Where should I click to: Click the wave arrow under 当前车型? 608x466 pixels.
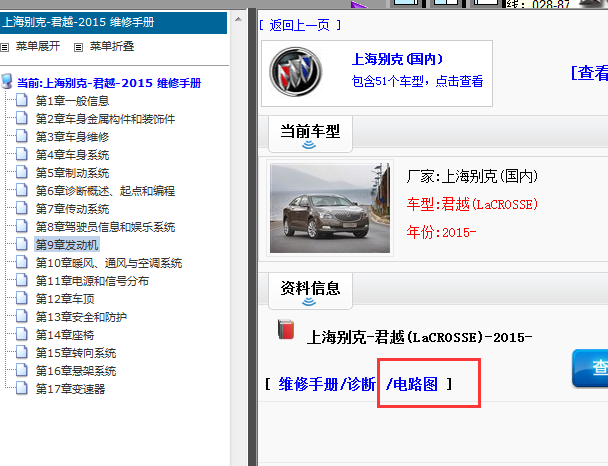pyautogui.click(x=309, y=145)
